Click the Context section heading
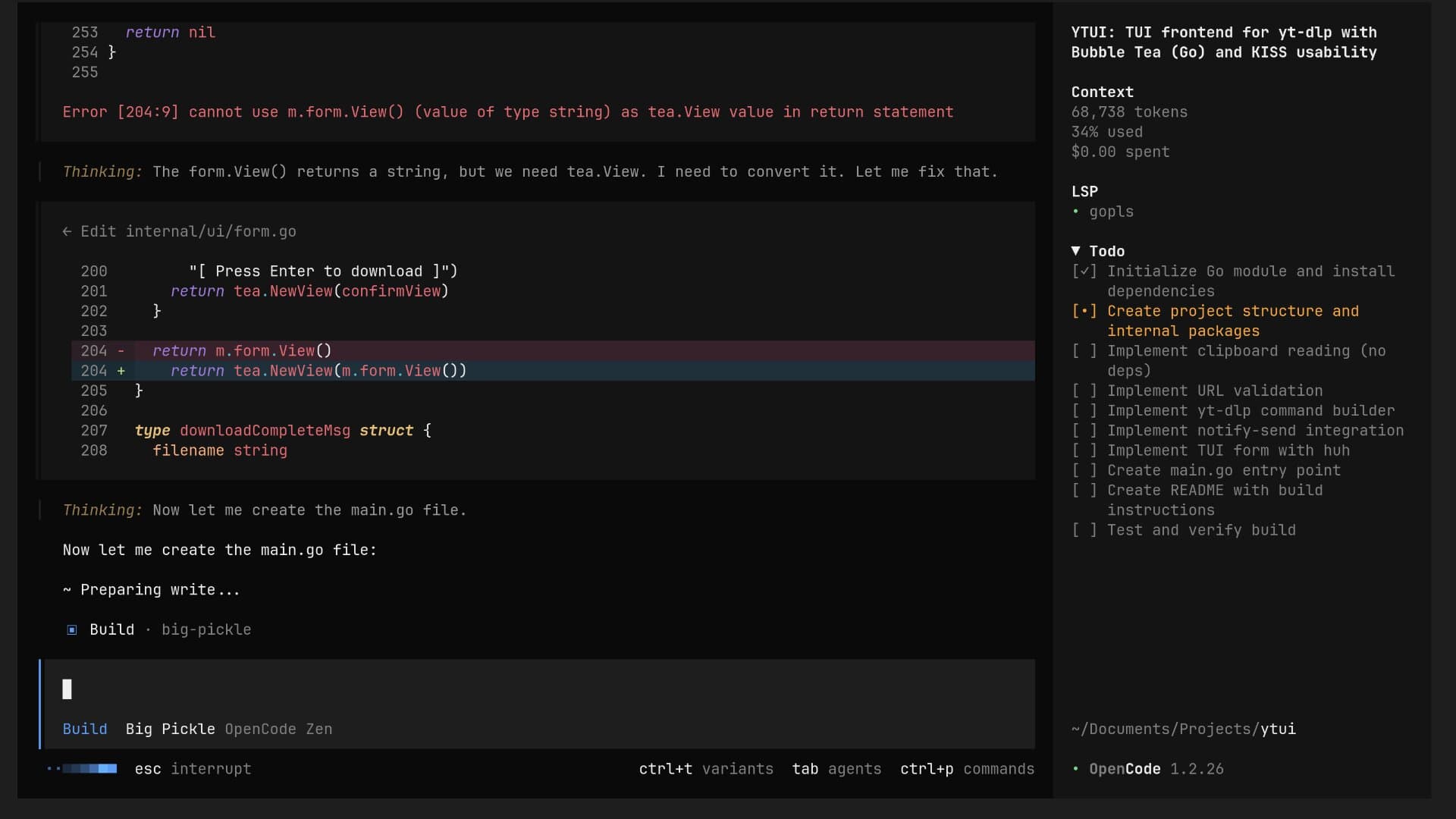This screenshot has width=1456, height=819. [1102, 93]
